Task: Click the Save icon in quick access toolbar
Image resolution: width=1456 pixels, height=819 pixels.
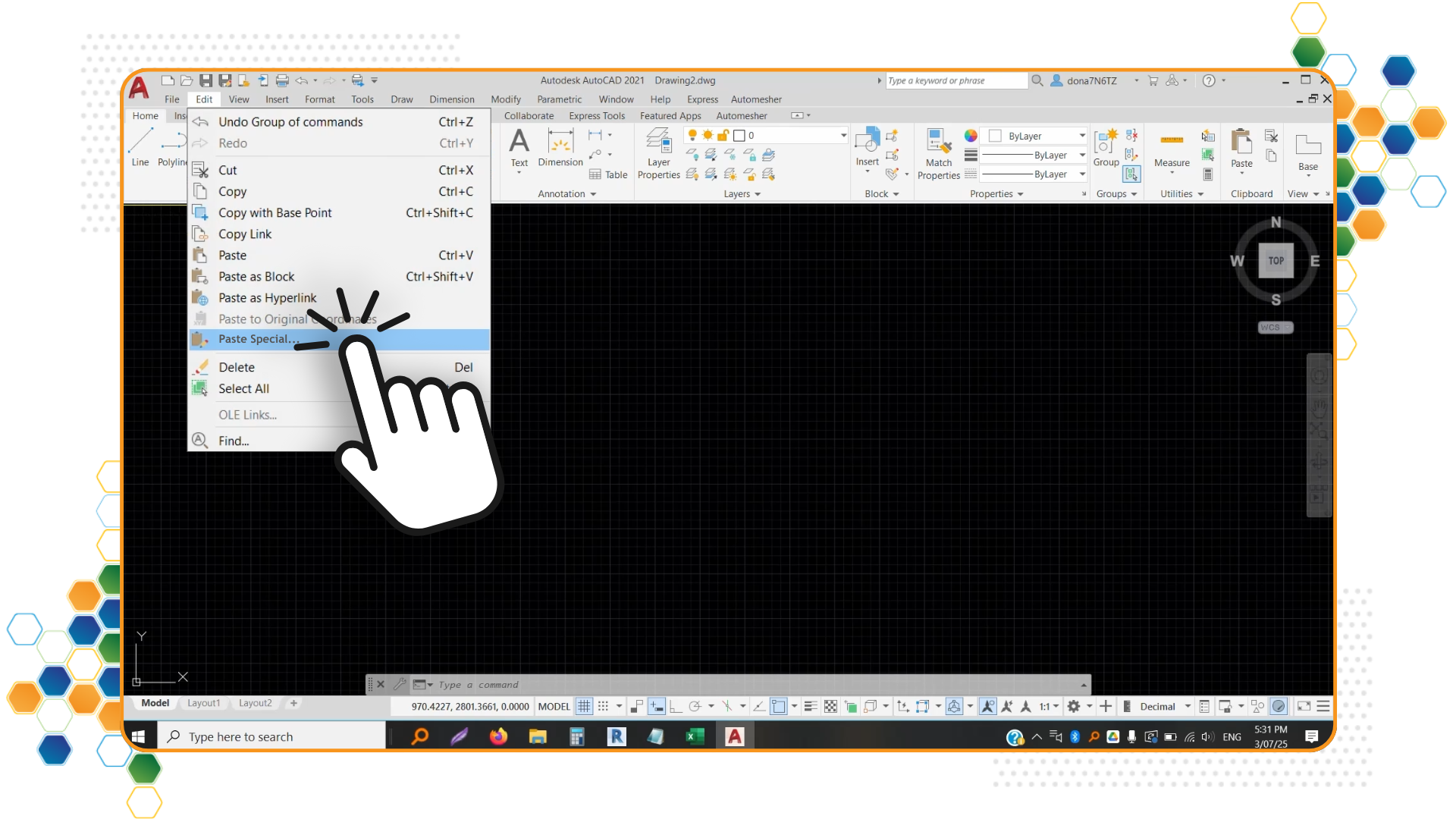Action: coord(206,80)
